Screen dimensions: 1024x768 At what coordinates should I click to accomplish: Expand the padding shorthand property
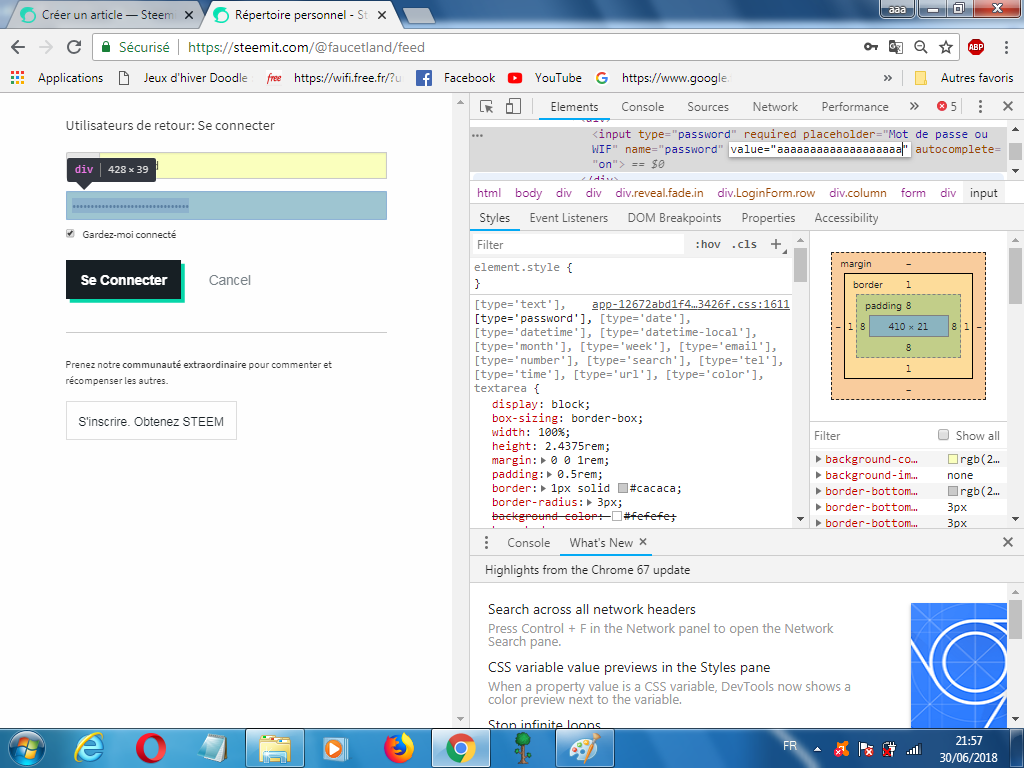coord(551,474)
